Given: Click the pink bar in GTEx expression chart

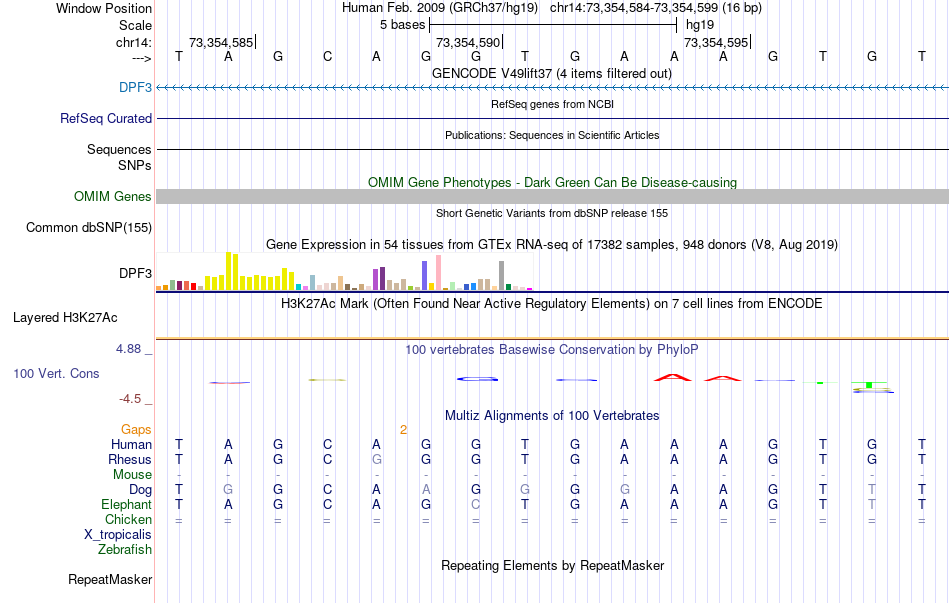Looking at the screenshot, I should point(438,272).
